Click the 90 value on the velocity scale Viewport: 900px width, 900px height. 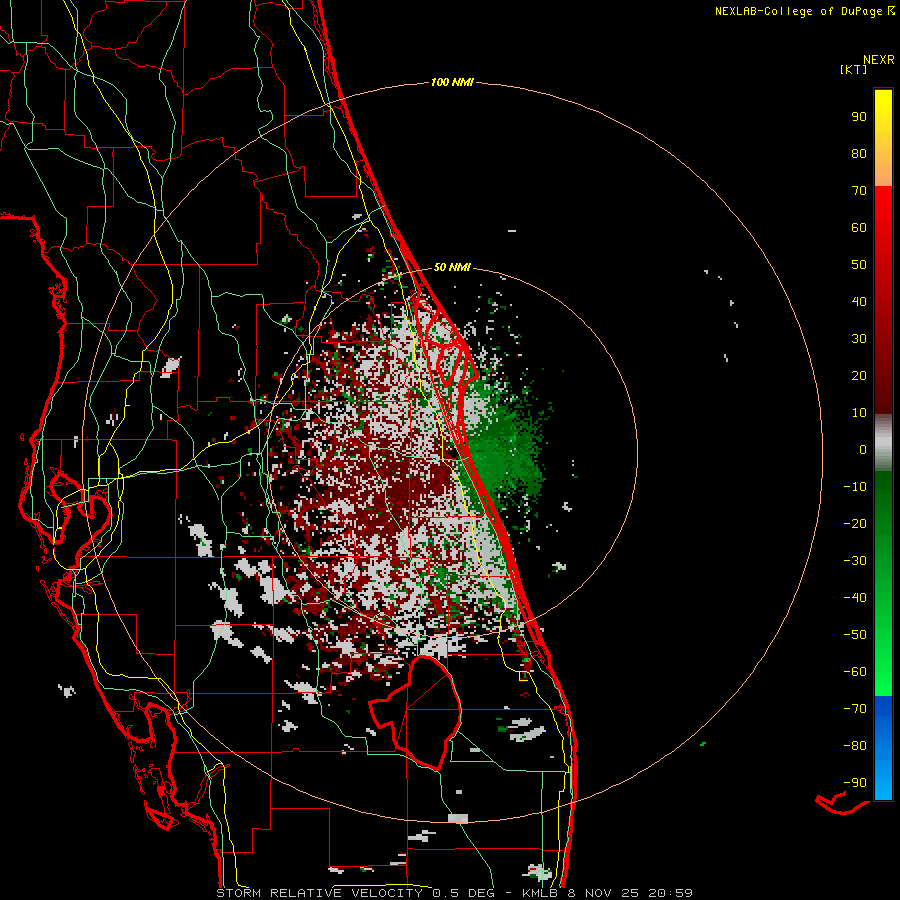tap(859, 117)
